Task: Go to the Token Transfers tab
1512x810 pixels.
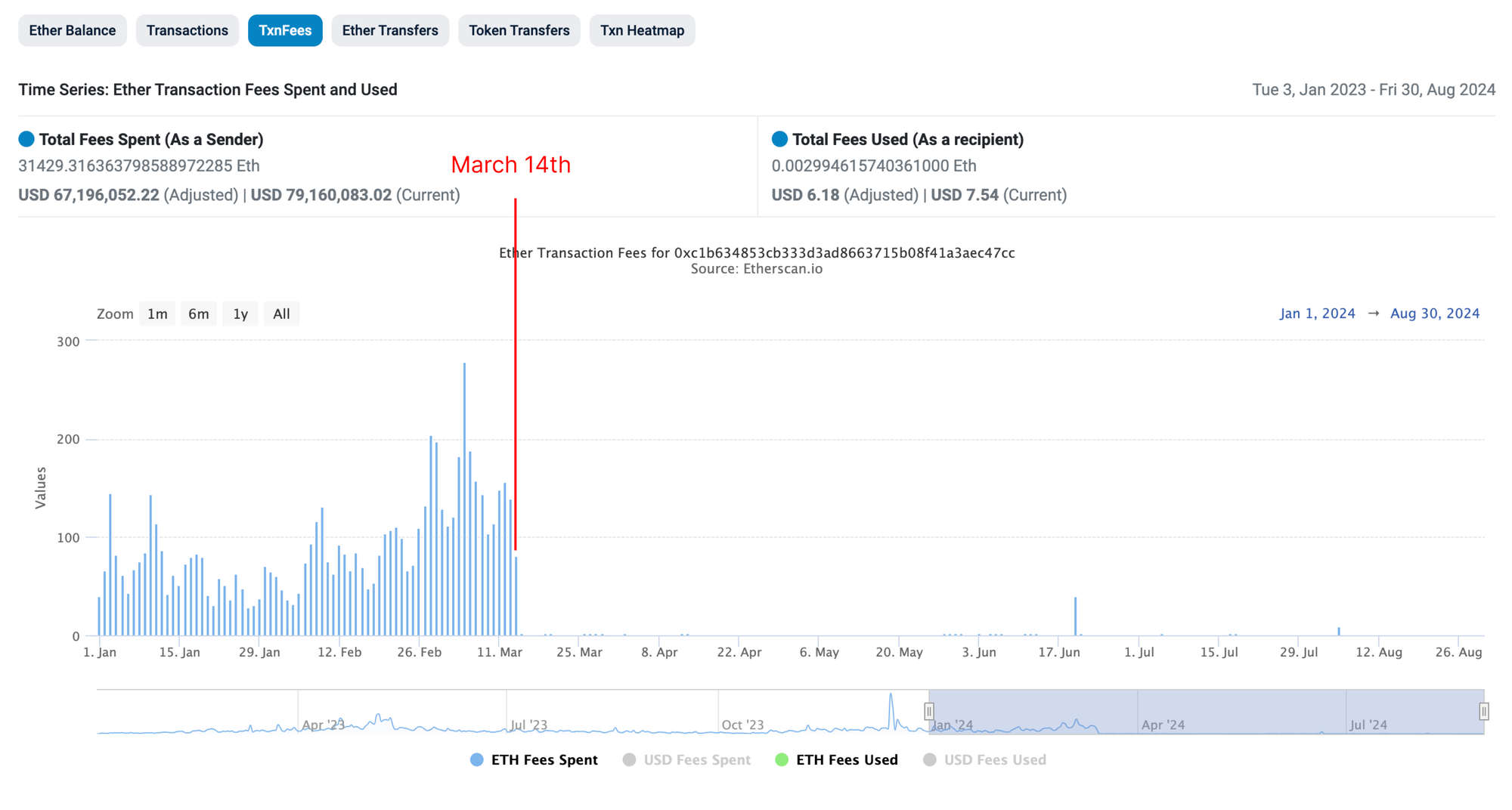Action: 519,31
